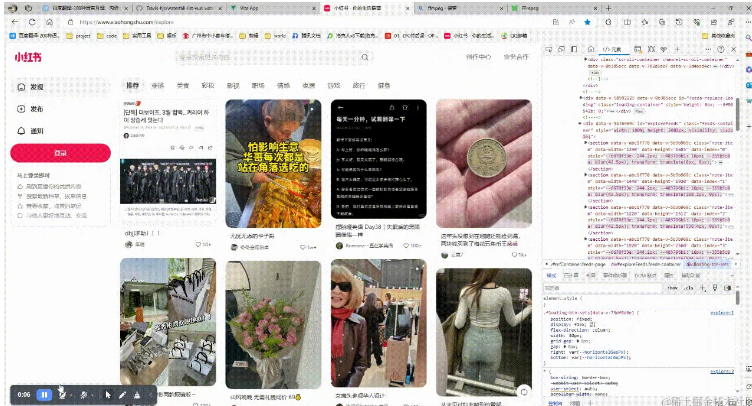752x406 pixels.
Task: Open the DevTools welcome home icon
Action: point(591,49)
